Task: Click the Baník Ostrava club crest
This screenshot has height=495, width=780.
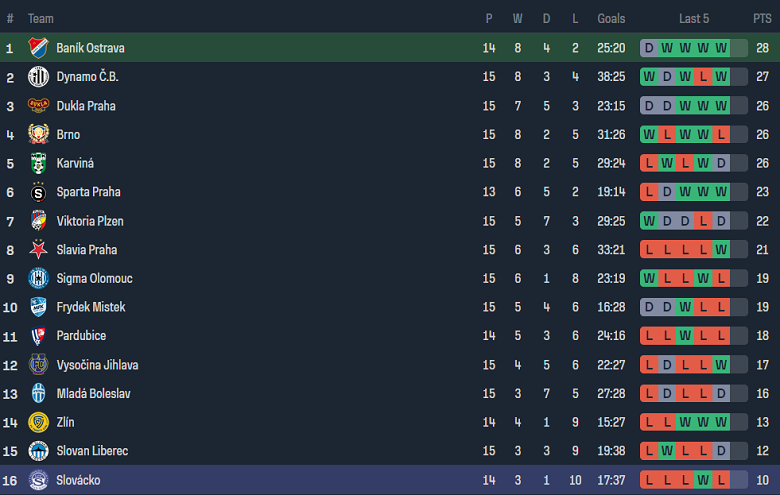Action: tap(38, 48)
